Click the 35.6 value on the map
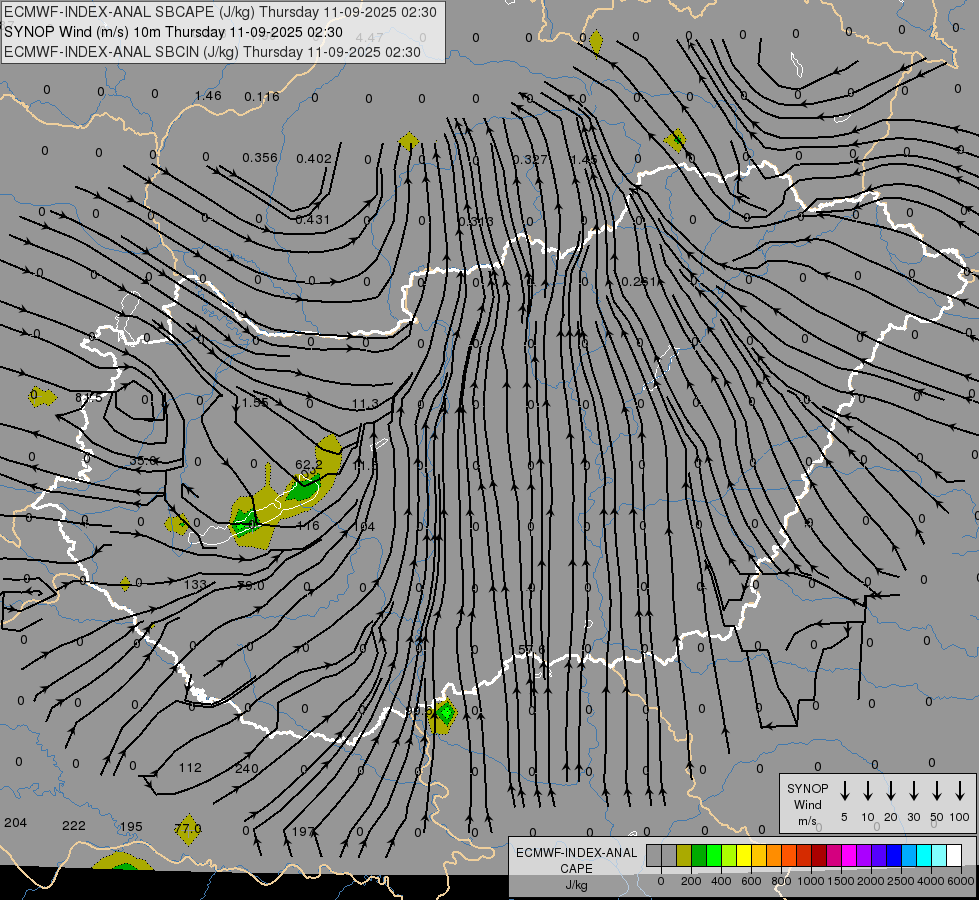The height and width of the screenshot is (900, 979). 144,461
